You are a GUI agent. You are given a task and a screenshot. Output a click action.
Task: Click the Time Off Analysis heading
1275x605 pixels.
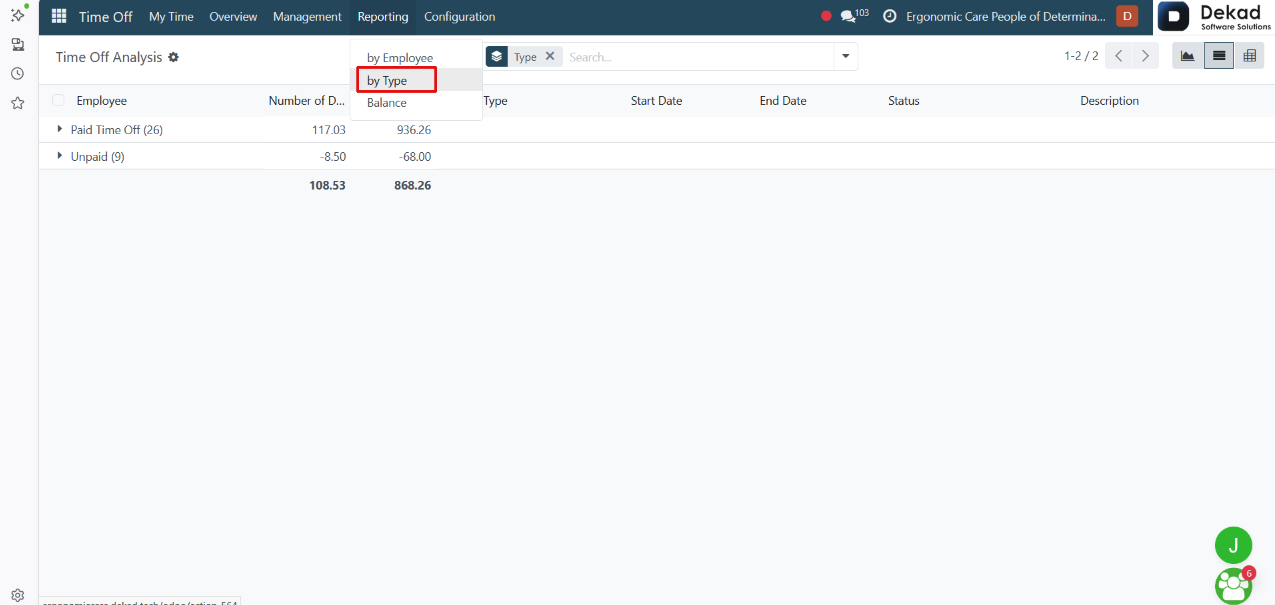pos(108,57)
